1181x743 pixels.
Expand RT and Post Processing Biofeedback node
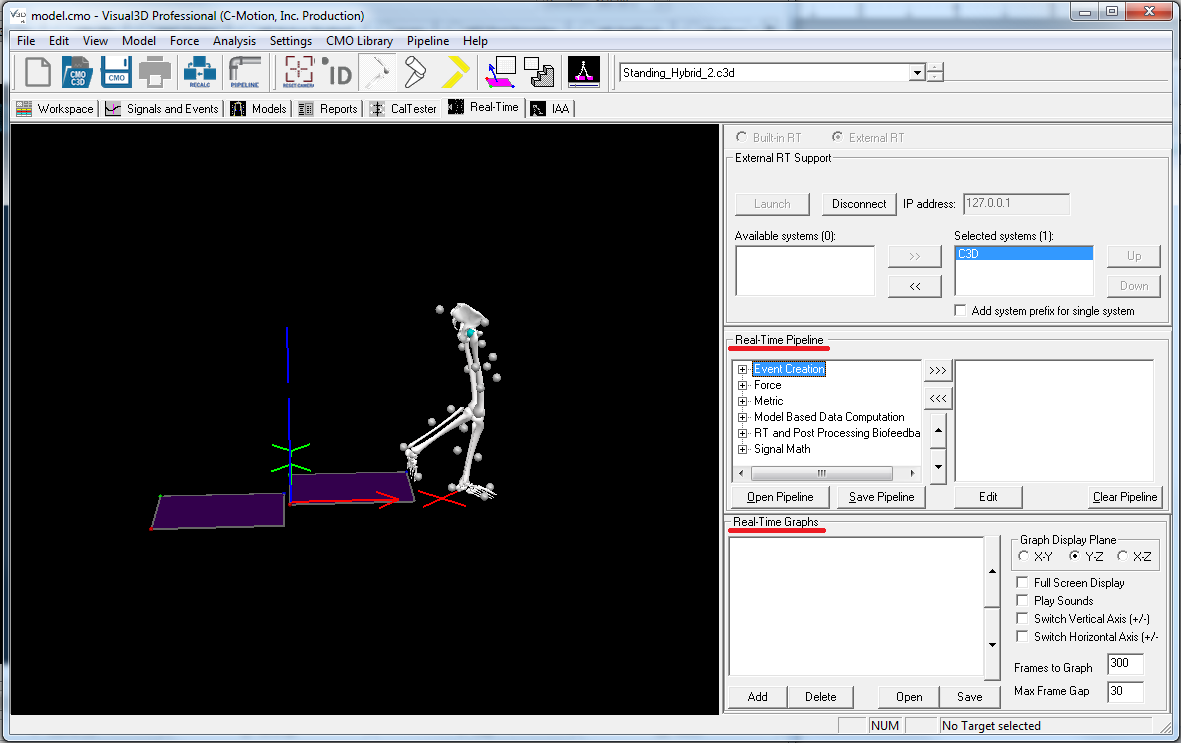(x=743, y=433)
